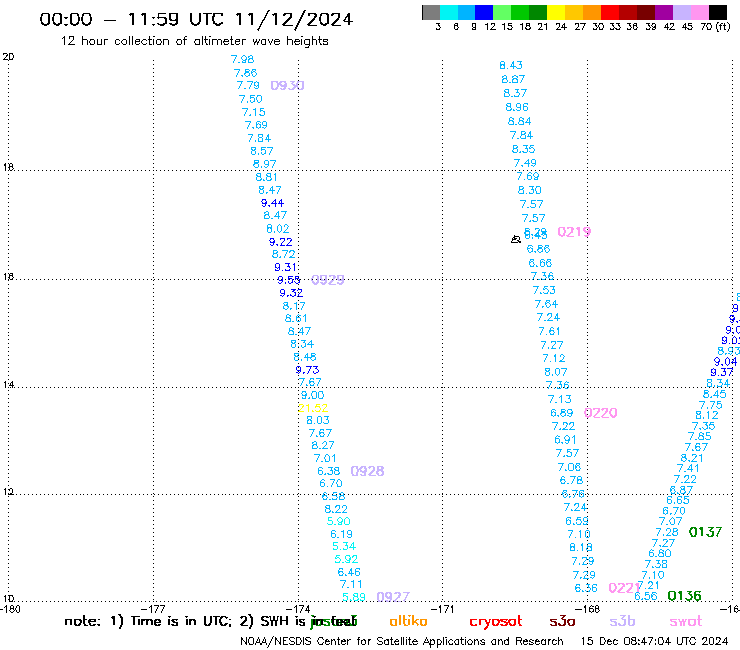Click the lavender 0930 time label
Viewport: 740px width, 650px height.
[x=287, y=85]
